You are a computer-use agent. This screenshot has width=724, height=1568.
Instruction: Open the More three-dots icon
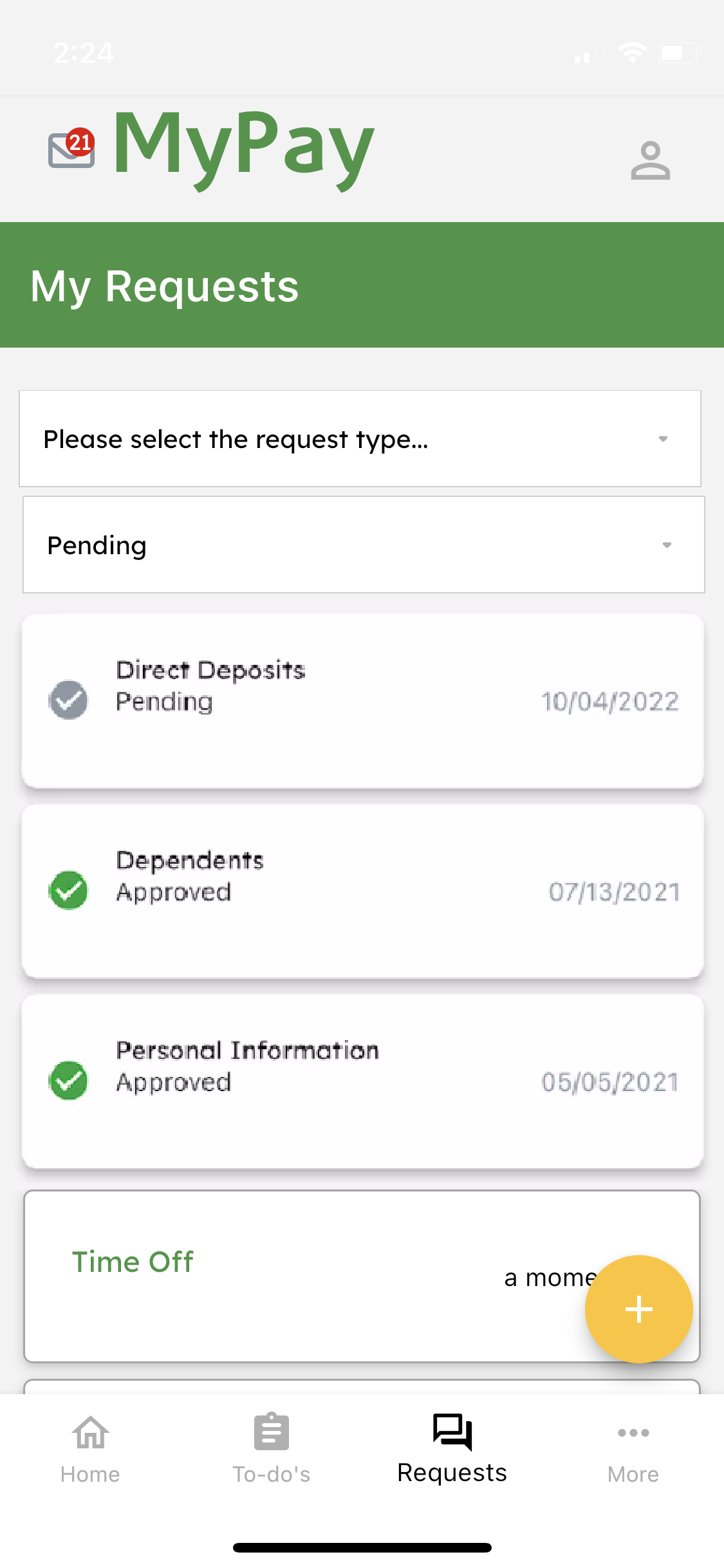point(633,1433)
